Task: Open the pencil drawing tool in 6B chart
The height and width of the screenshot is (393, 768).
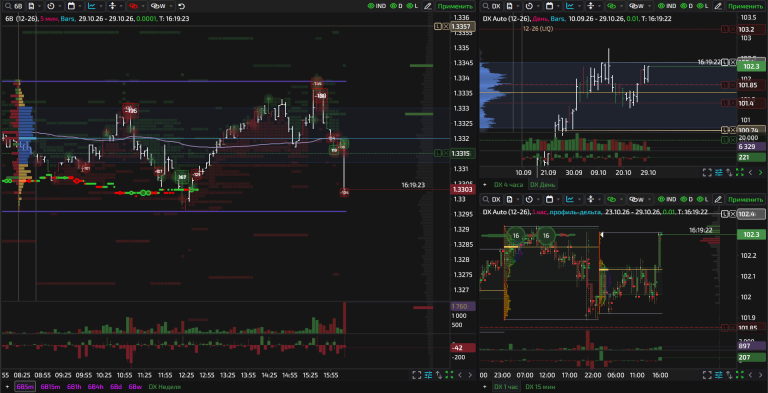Action: pyautogui.click(x=428, y=6)
